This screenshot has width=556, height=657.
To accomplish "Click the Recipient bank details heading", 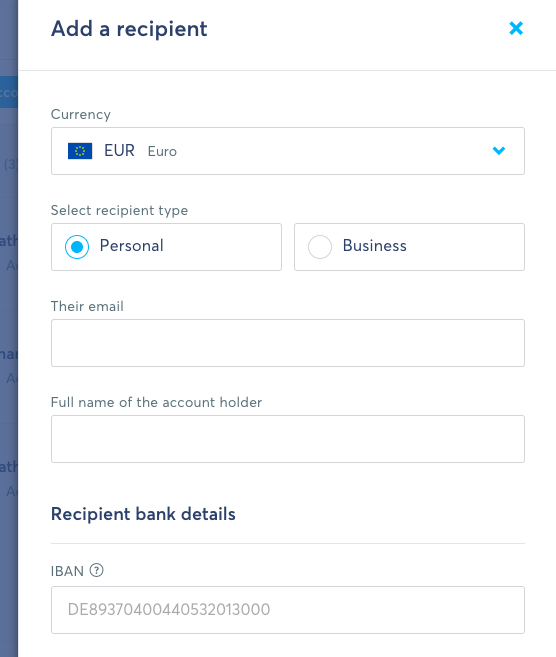I will point(143,514).
